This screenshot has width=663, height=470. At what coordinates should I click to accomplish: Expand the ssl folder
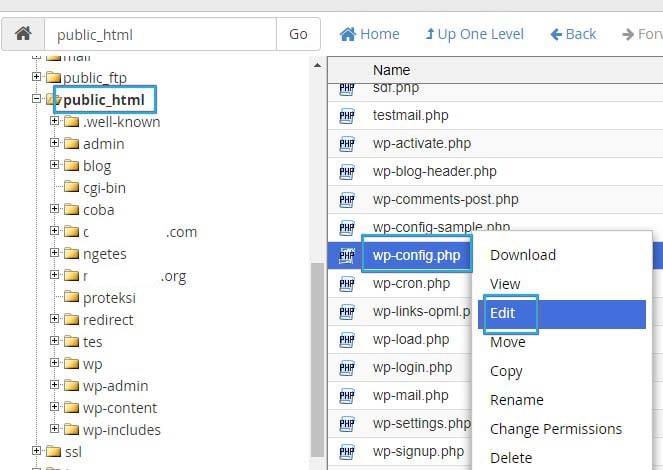pyautogui.click(x=36, y=451)
